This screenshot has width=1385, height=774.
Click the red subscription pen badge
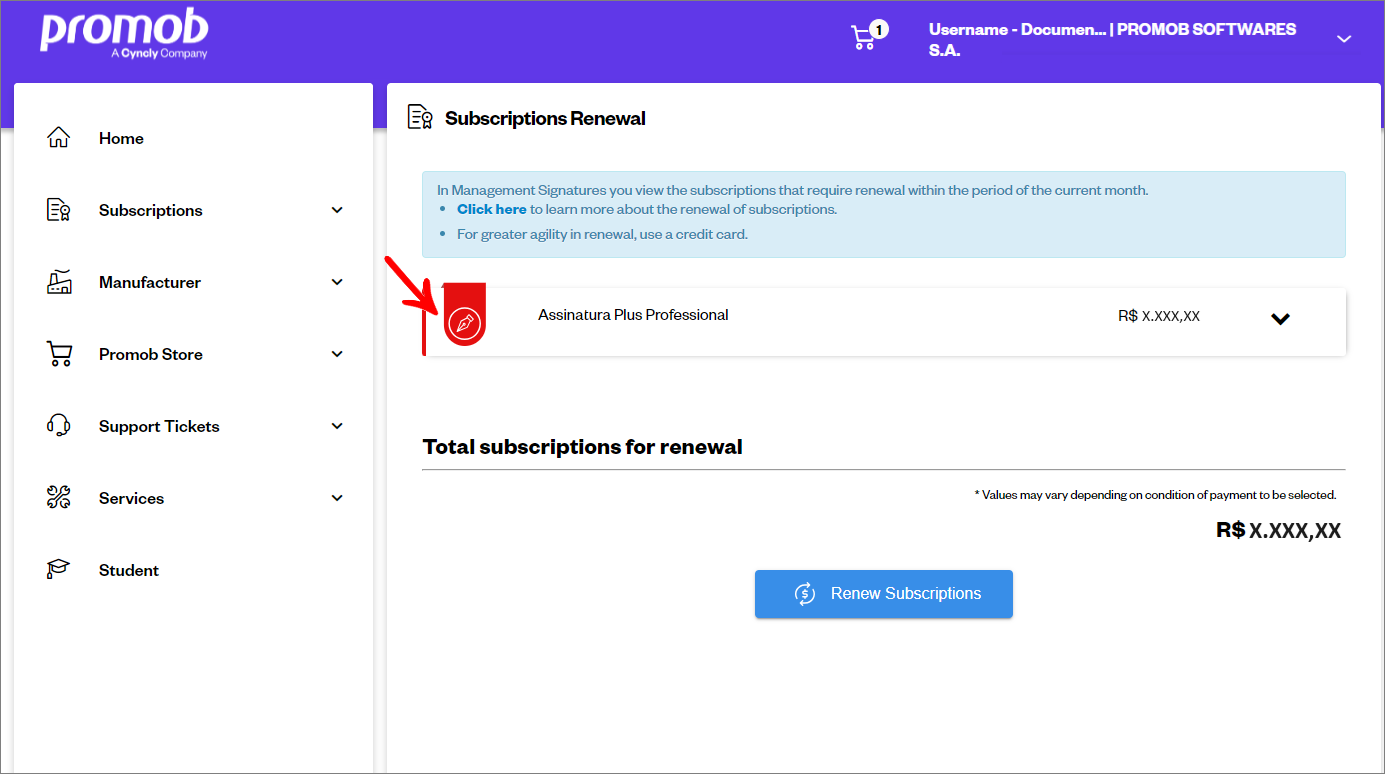(464, 320)
